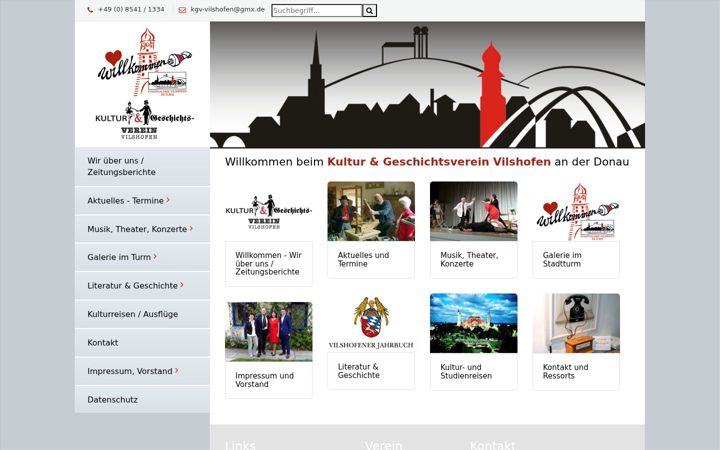This screenshot has width=720, height=450.
Task: Open Galerie im Turm menu item
Action: pyautogui.click(x=119, y=257)
